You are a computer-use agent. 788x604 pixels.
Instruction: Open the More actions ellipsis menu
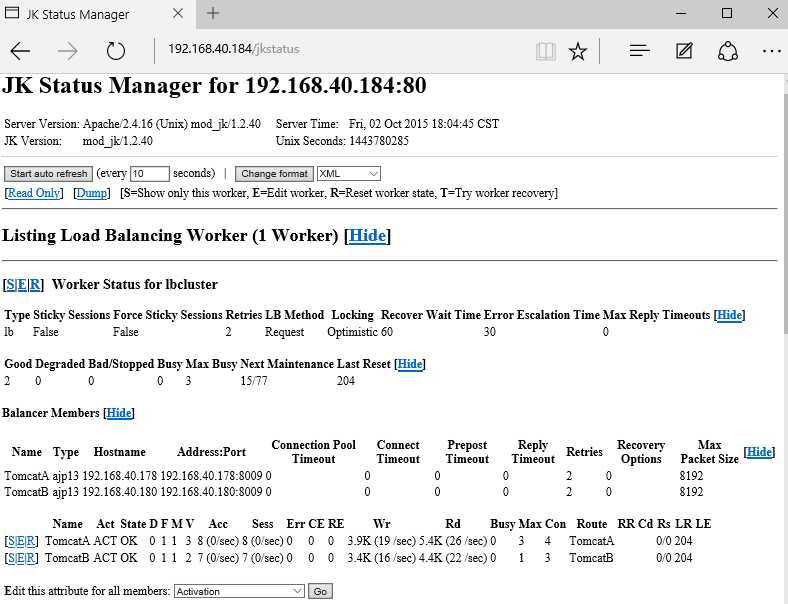coord(771,51)
